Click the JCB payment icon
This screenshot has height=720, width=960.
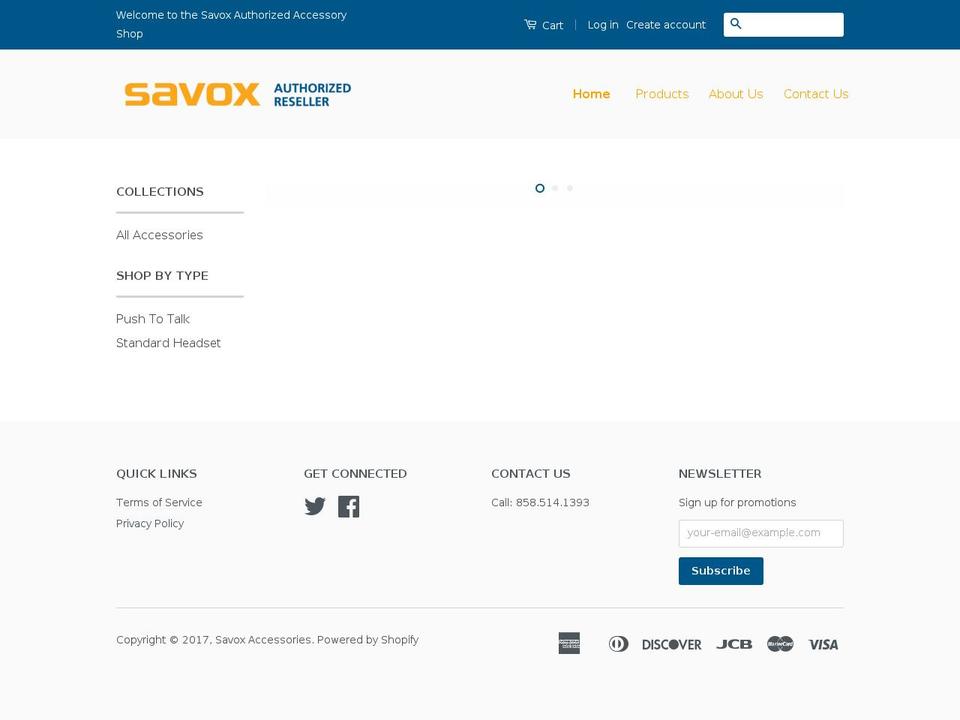point(734,643)
